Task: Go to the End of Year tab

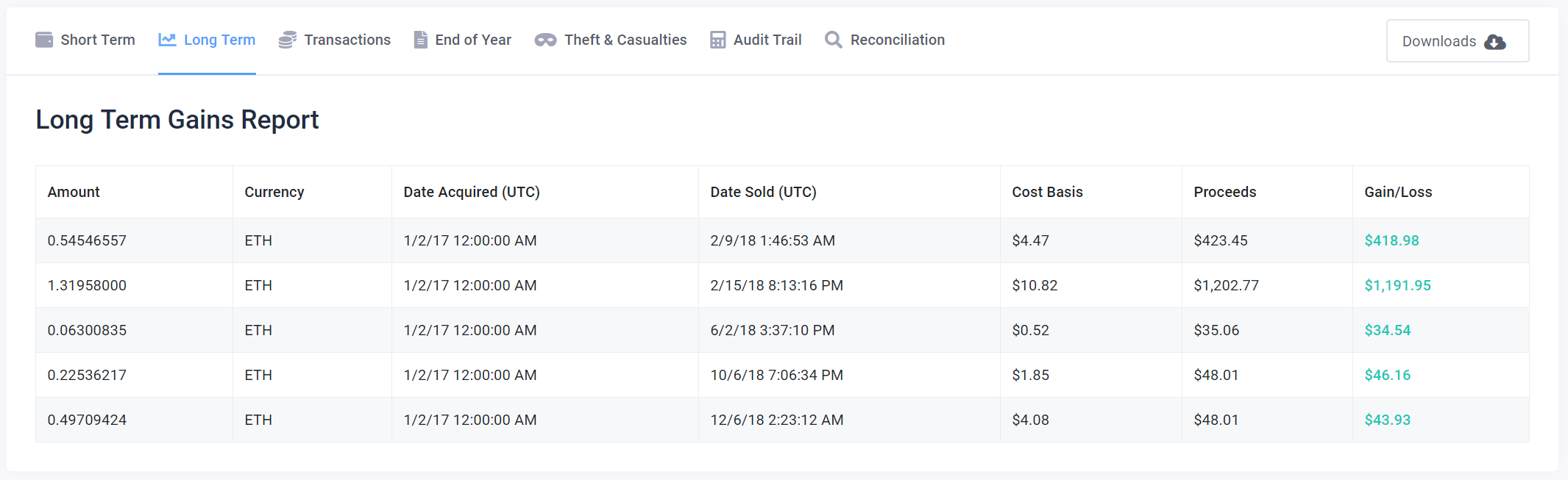Action: coord(473,40)
